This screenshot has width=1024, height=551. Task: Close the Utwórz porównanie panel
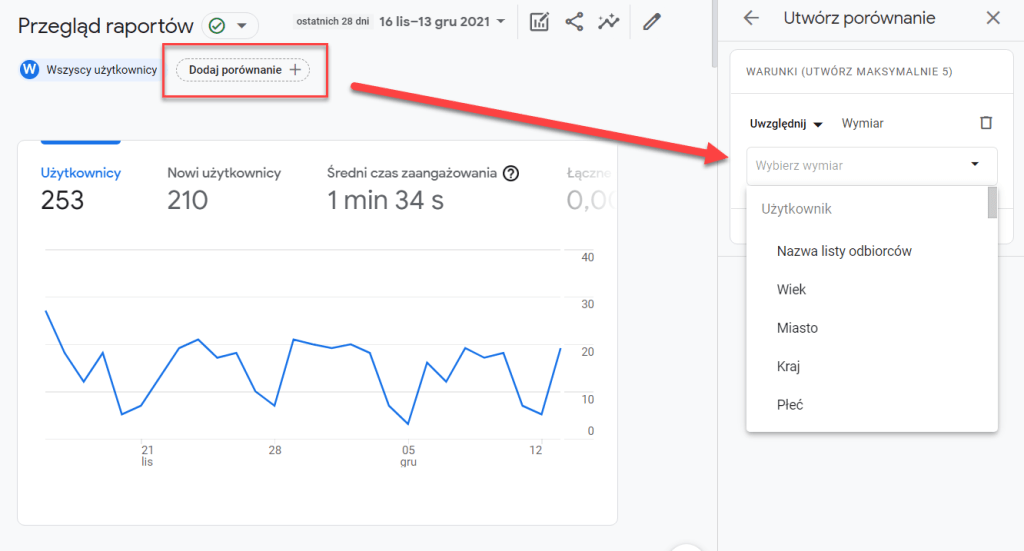993,18
